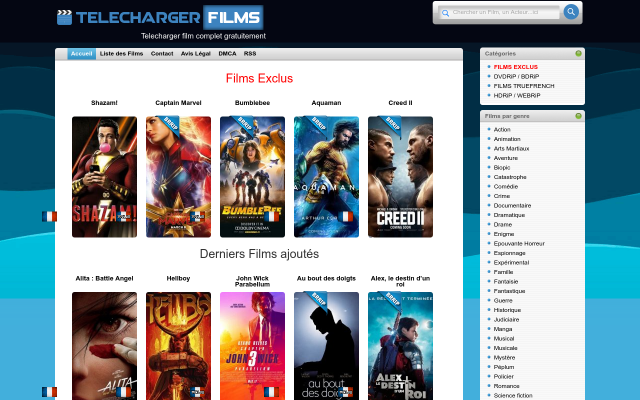This screenshot has width=640, height=400.
Task: Choose the Science fiction genre
Action: 513,396
